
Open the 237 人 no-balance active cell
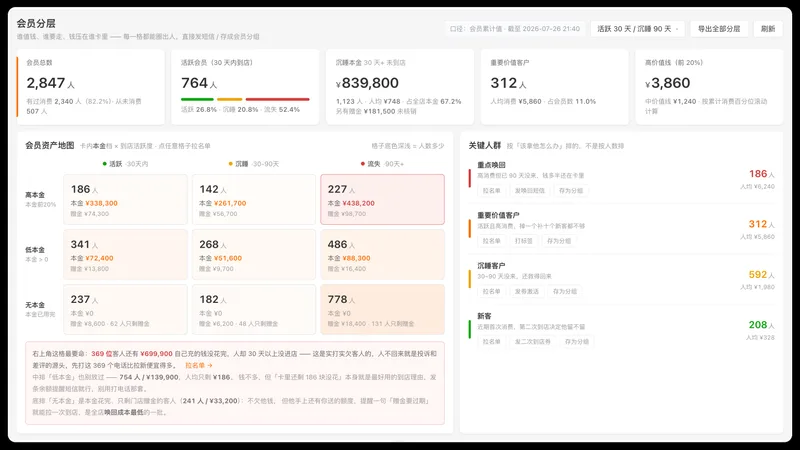(126, 310)
